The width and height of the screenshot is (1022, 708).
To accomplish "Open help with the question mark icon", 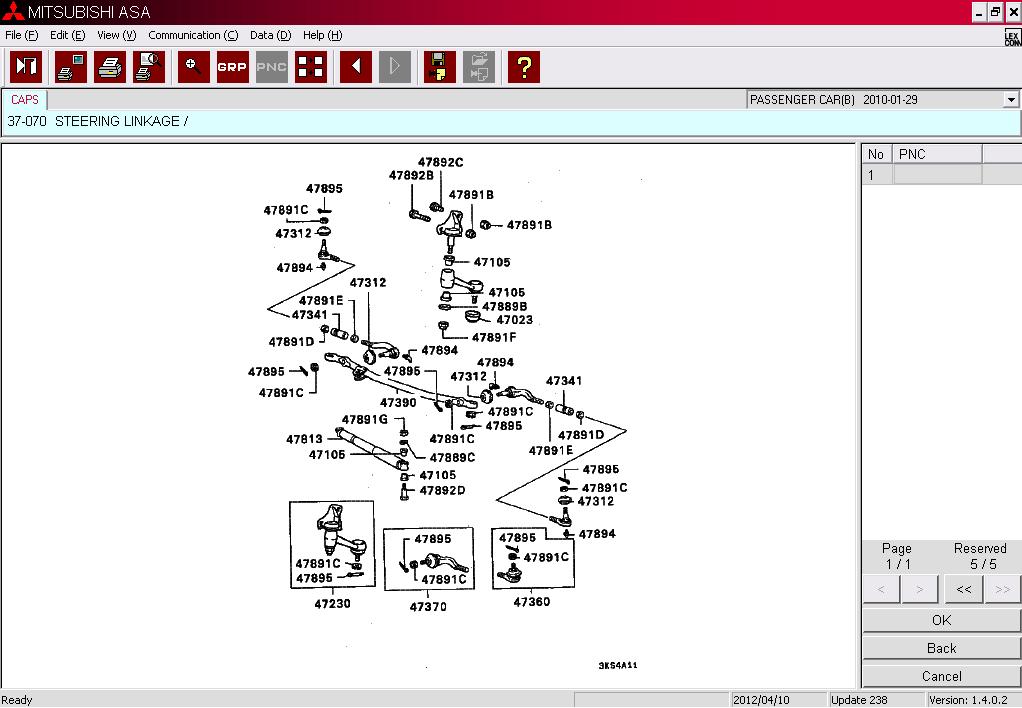I will click(523, 67).
